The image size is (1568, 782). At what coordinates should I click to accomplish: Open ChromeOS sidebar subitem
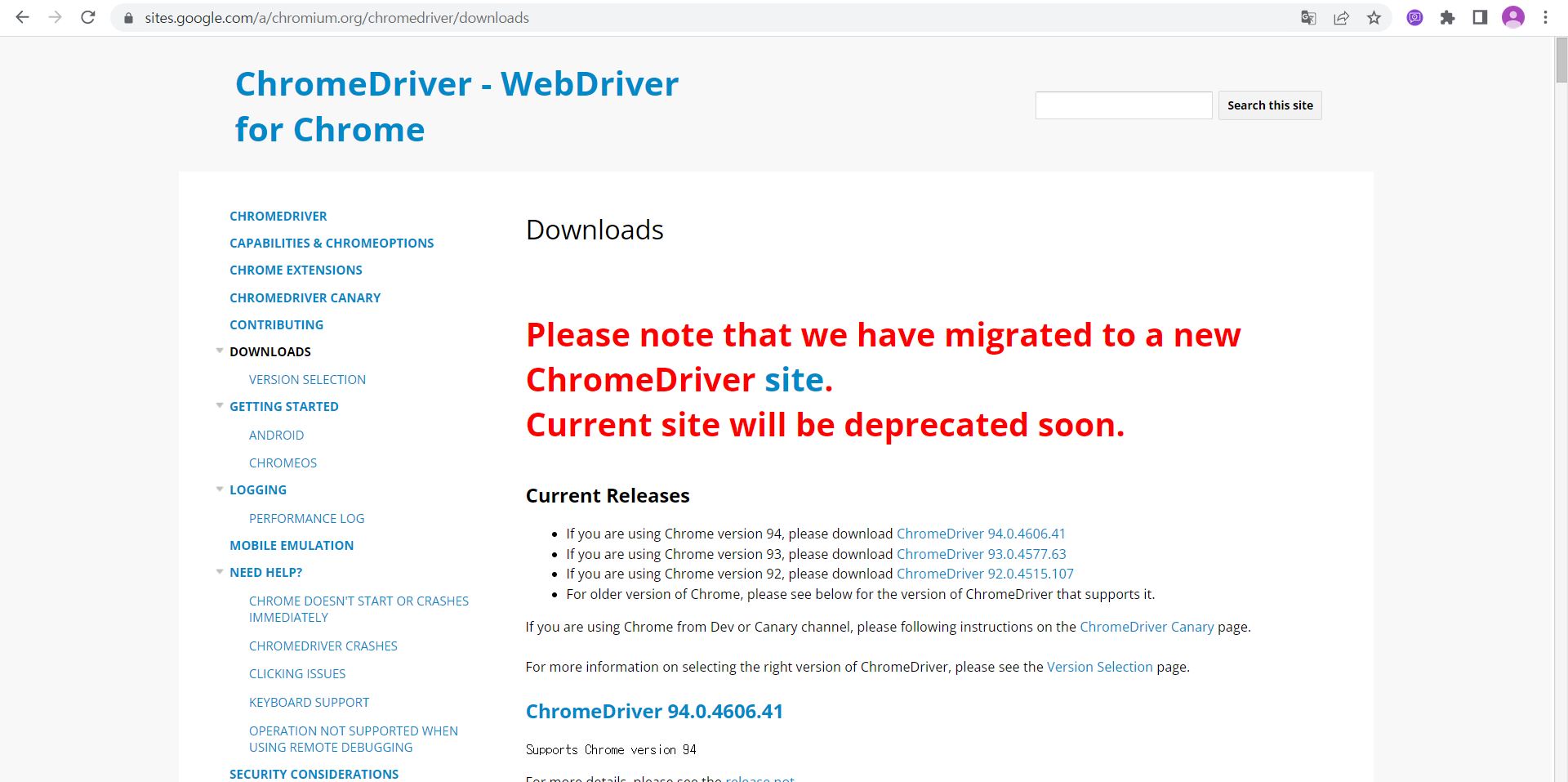pos(283,462)
